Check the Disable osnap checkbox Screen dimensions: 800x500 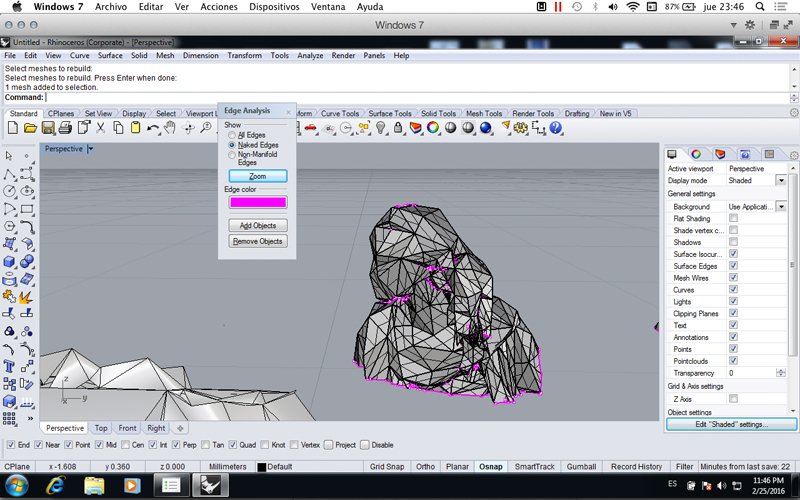click(365, 445)
